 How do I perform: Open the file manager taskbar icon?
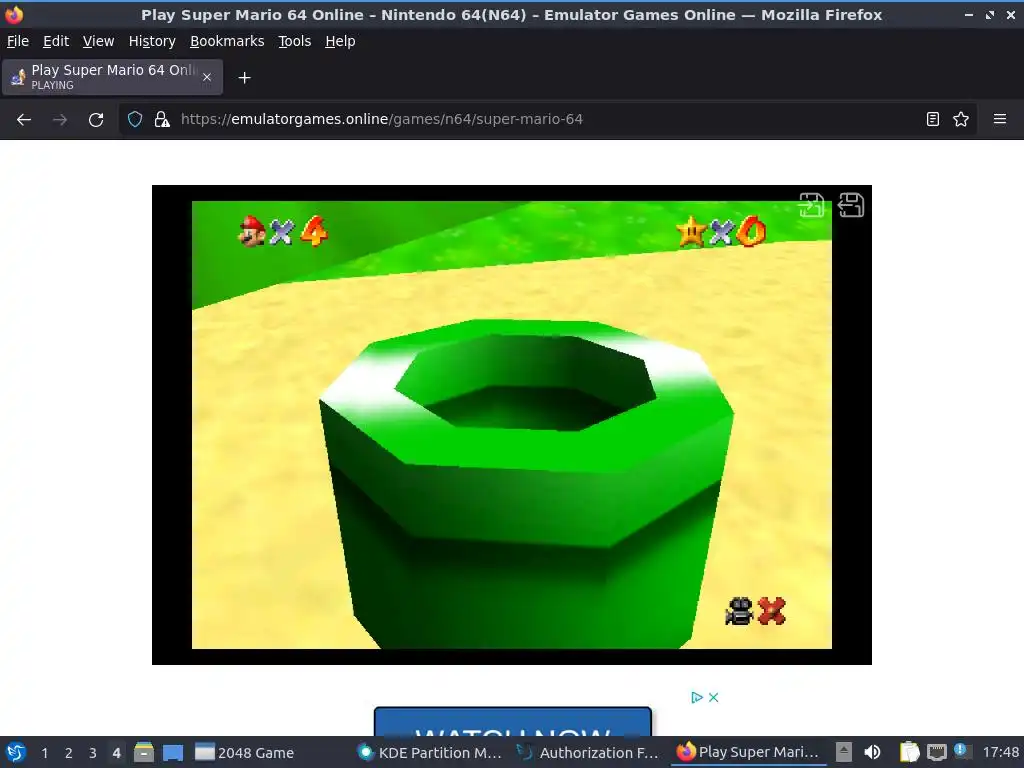[x=144, y=752]
